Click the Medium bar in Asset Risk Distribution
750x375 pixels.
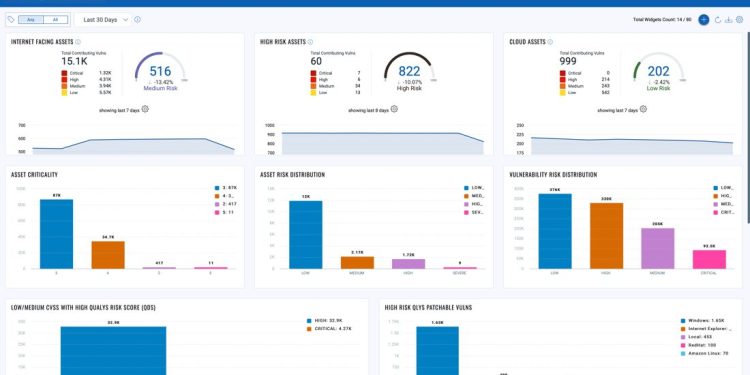357,263
